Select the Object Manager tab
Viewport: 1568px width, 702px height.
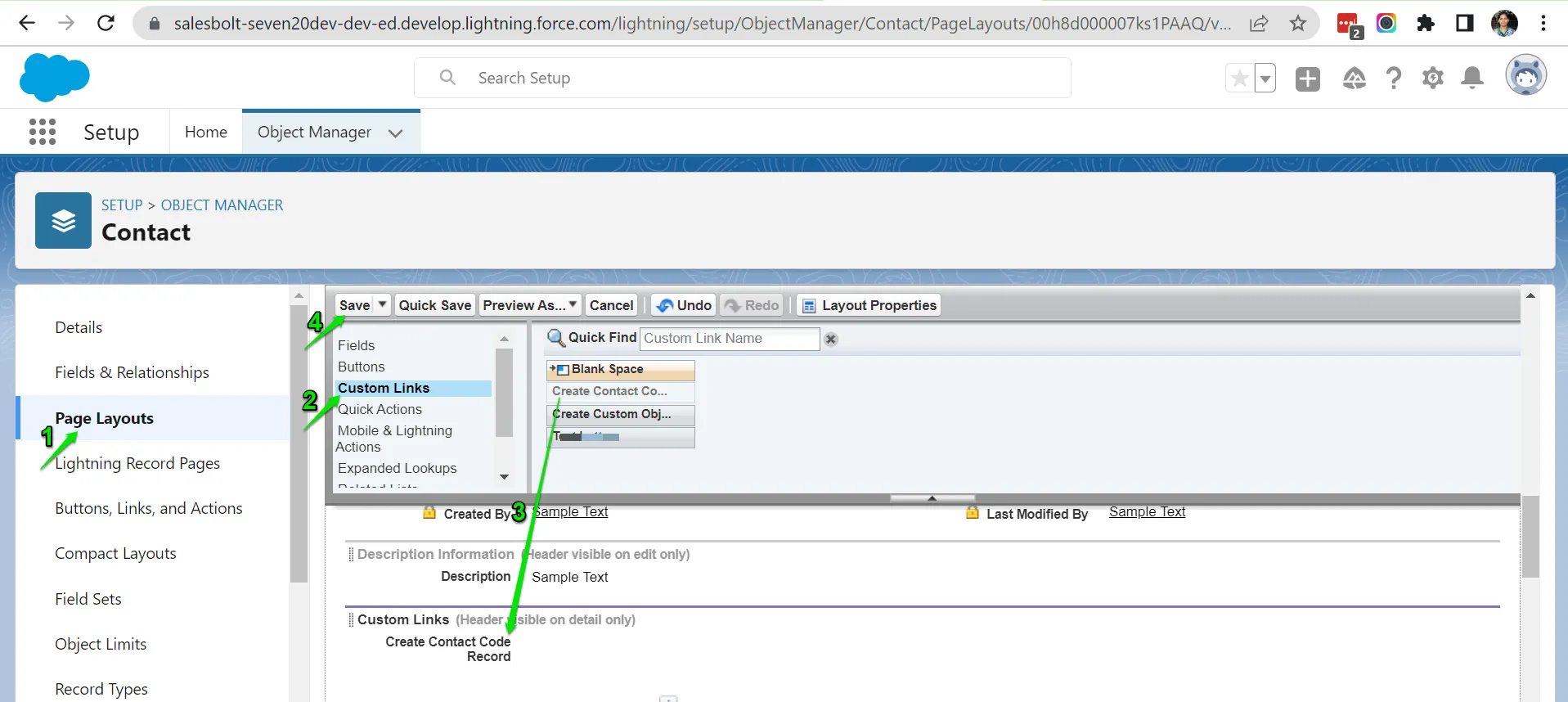tap(314, 132)
